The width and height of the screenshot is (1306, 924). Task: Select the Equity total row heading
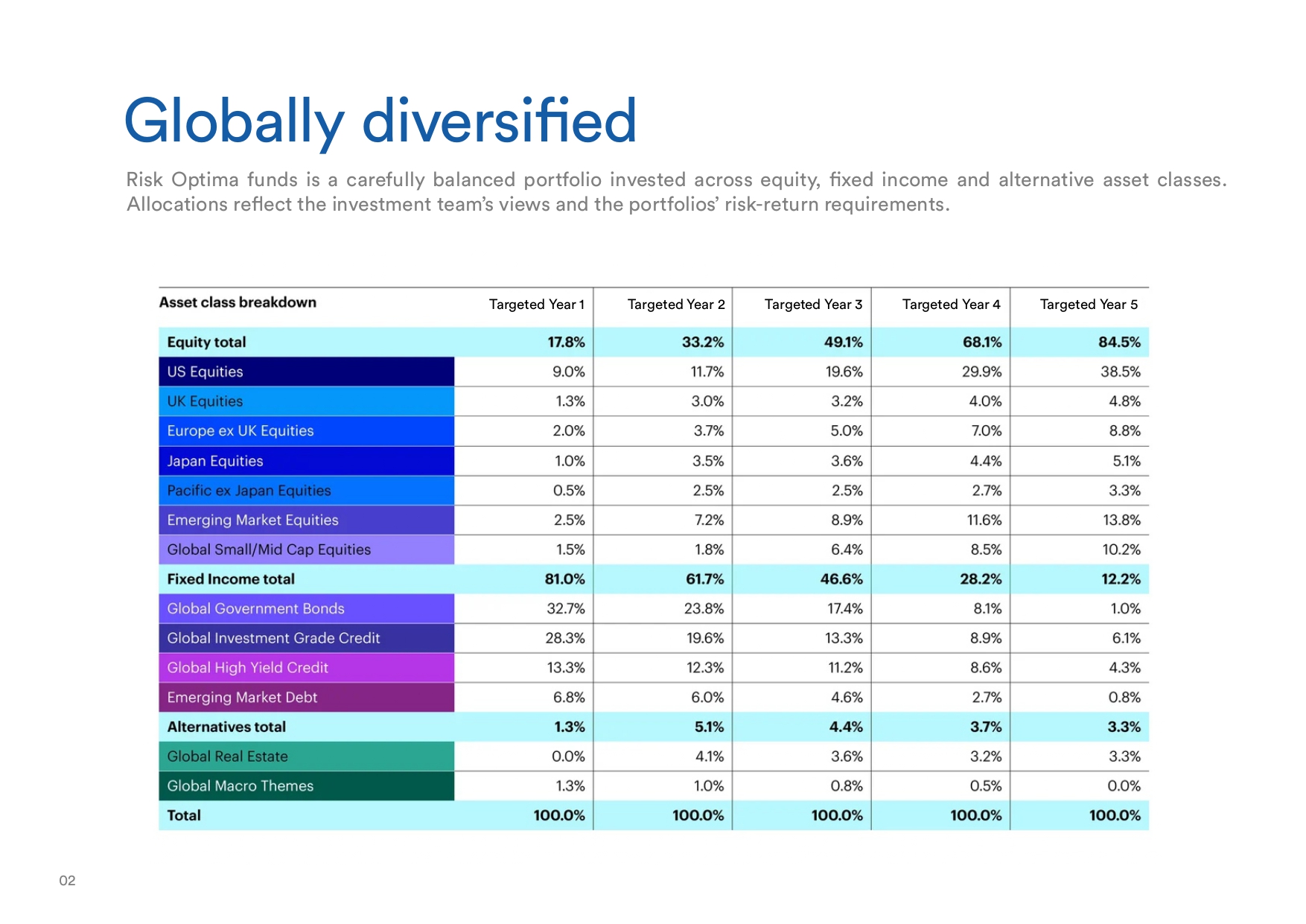coord(206,342)
